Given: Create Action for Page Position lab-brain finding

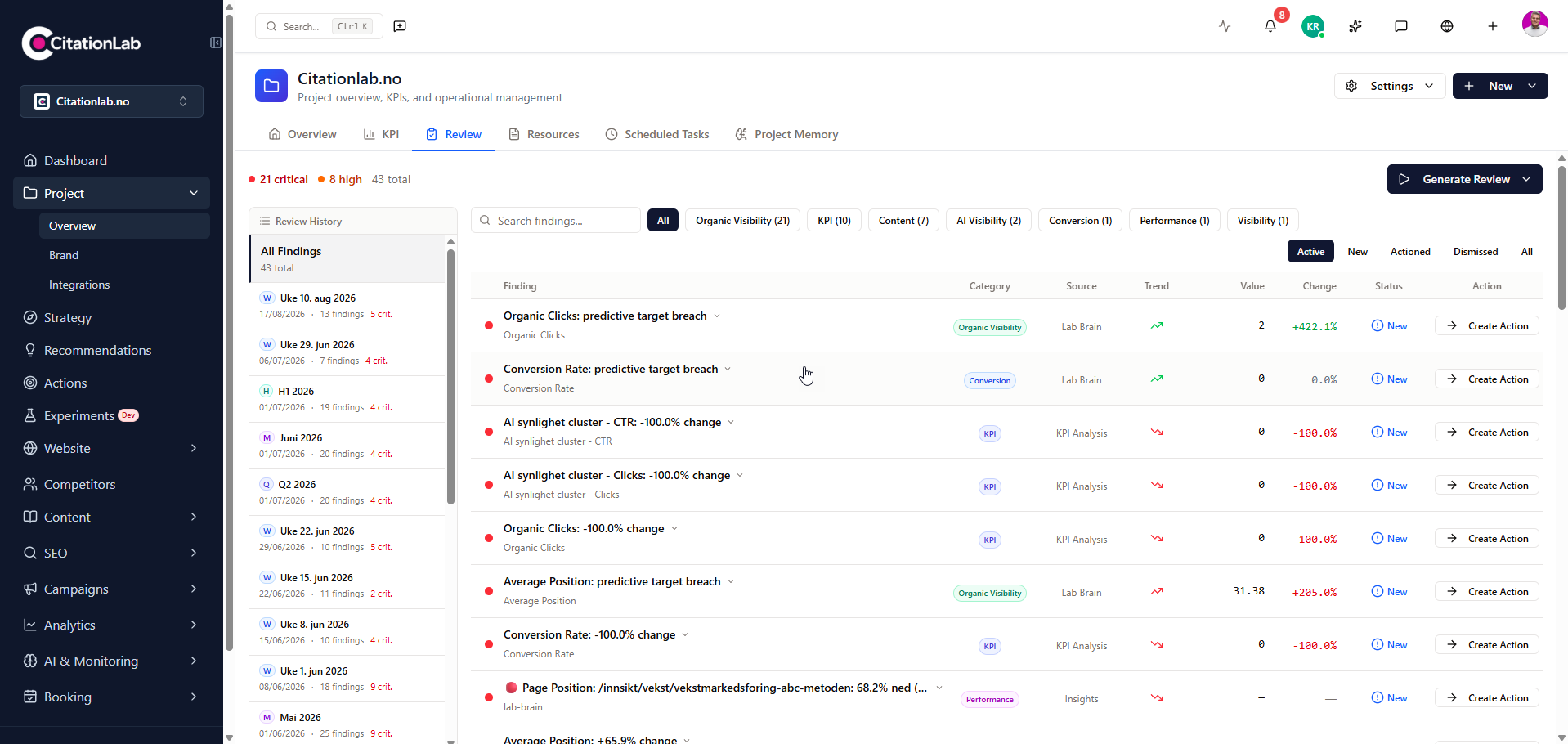Looking at the screenshot, I should click(x=1486, y=697).
